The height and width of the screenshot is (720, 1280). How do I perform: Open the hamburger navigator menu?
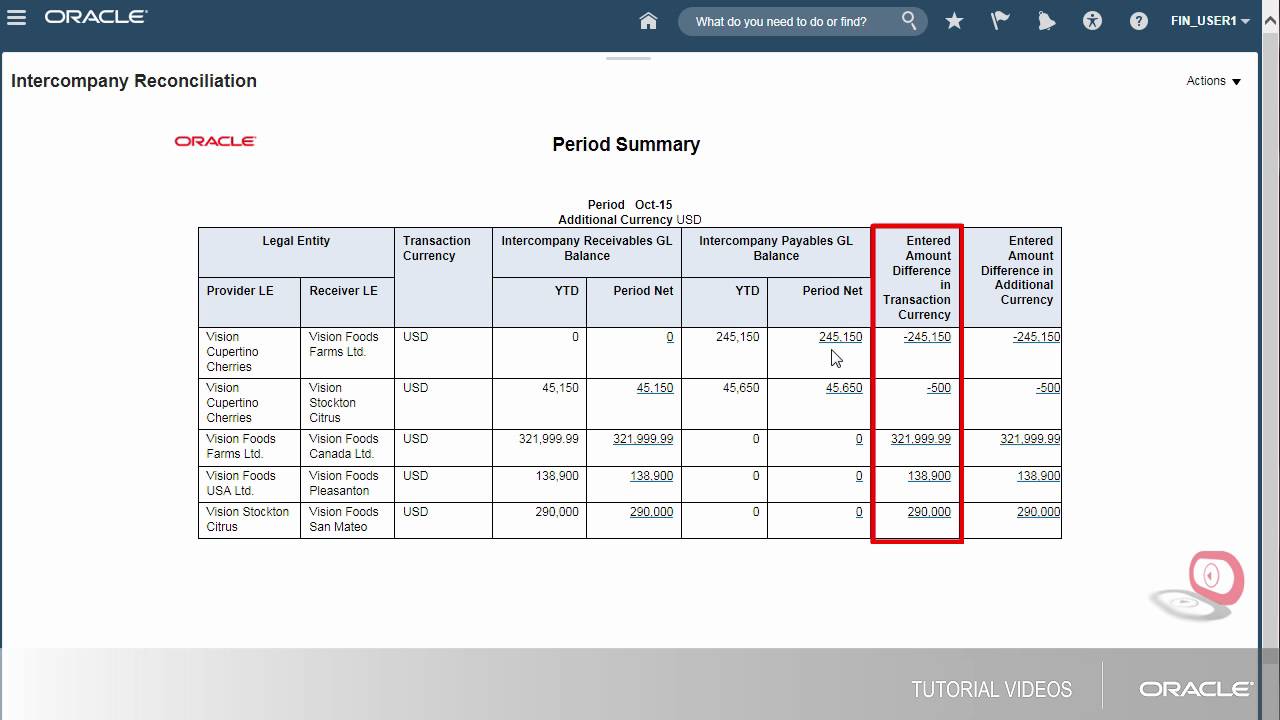16,18
